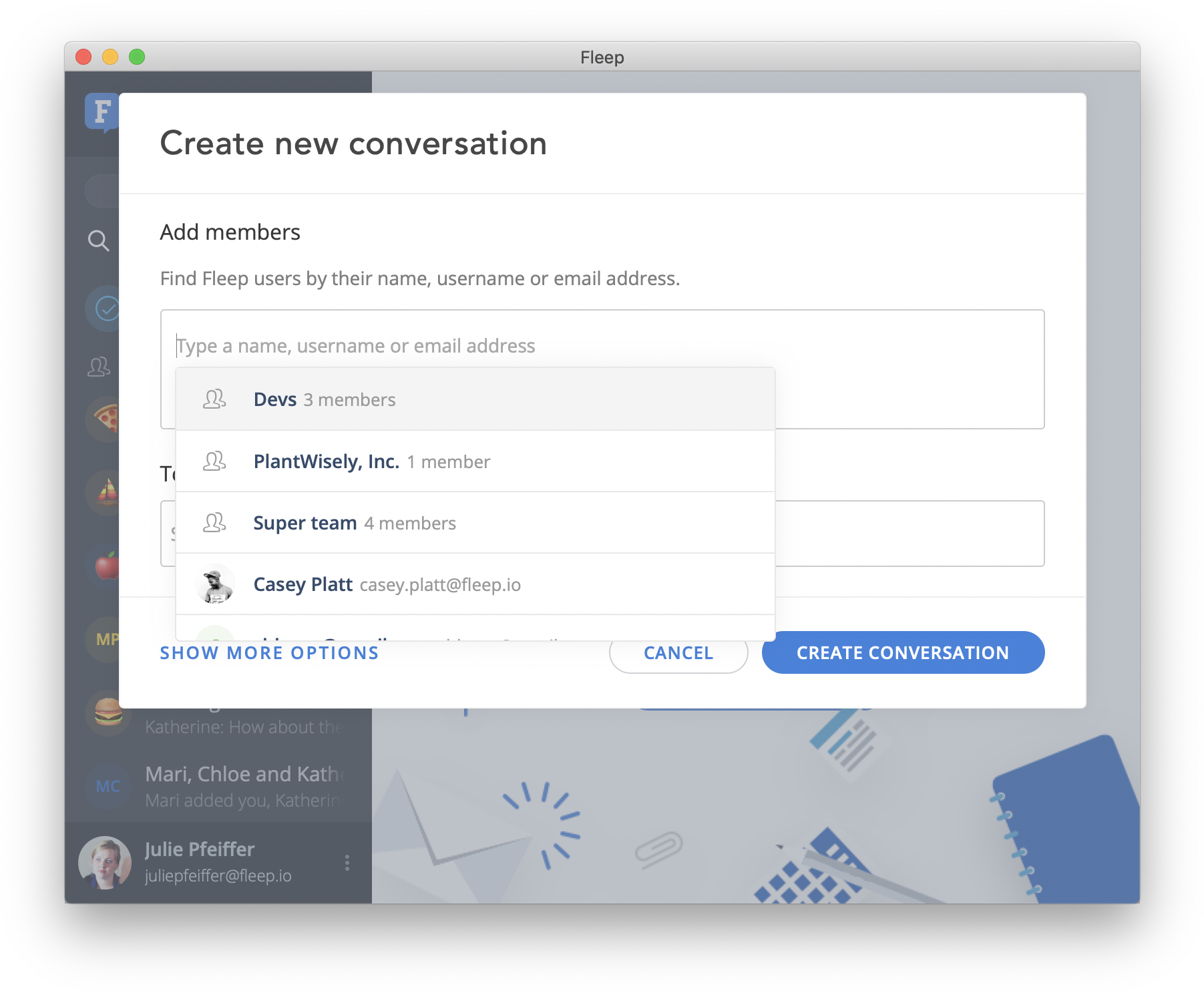Screen dimensions: 1204x993
Task: Open the burger emoji conversation
Action: tap(108, 713)
